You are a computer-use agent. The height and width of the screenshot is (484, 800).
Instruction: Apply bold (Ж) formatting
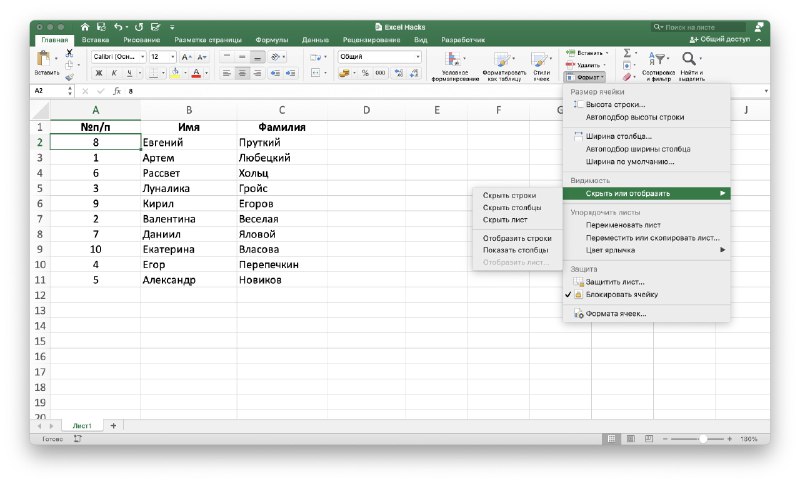point(99,73)
